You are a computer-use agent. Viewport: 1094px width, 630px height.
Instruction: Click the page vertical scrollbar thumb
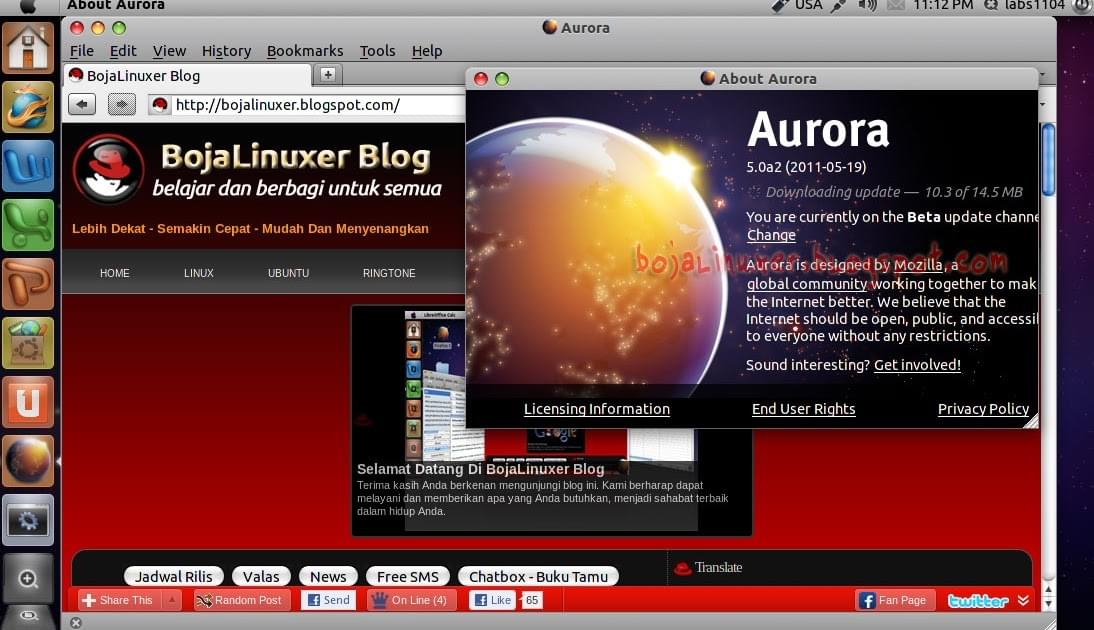tap(1048, 159)
